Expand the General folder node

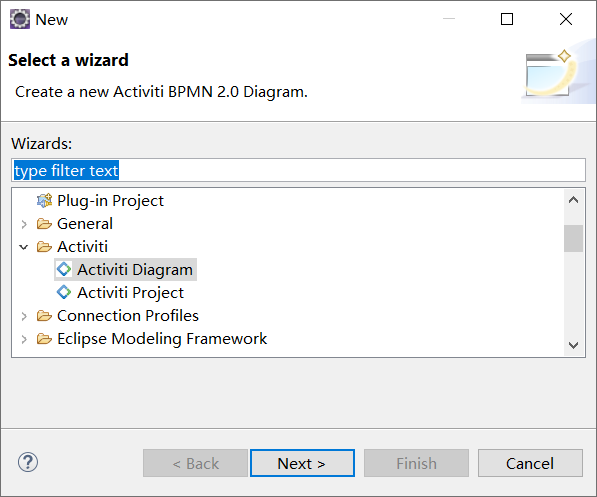pos(24,224)
